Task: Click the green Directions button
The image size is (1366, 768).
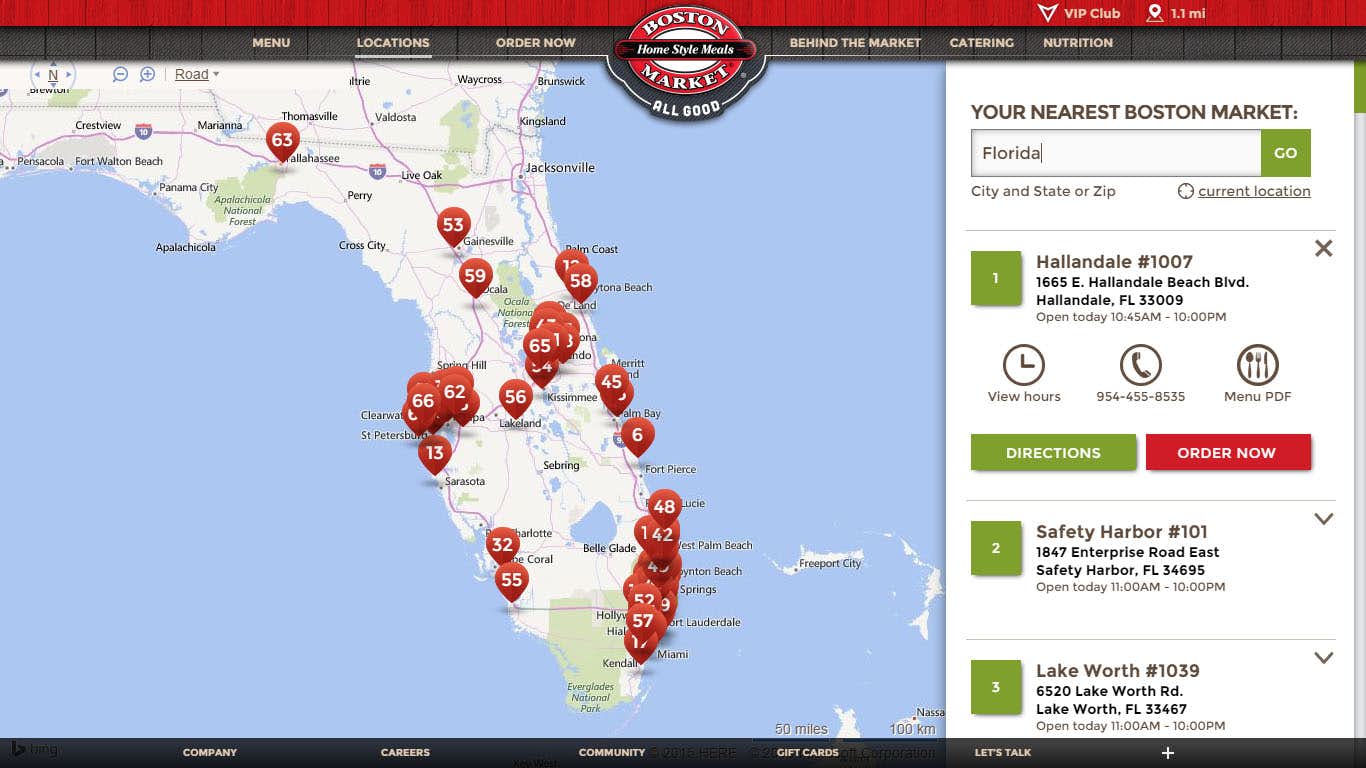Action: pos(1053,452)
